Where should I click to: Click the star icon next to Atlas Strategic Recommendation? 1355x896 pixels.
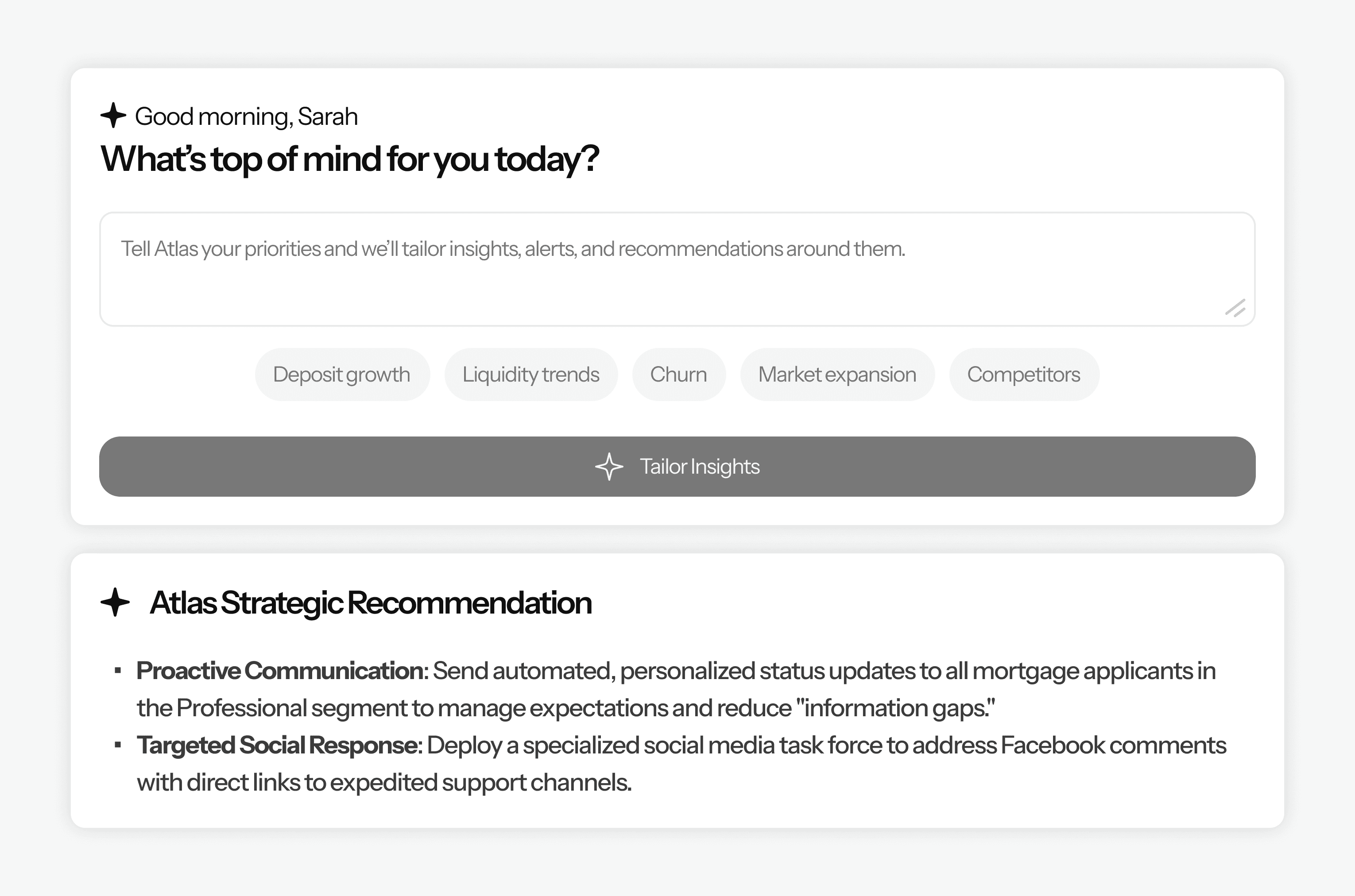click(115, 602)
